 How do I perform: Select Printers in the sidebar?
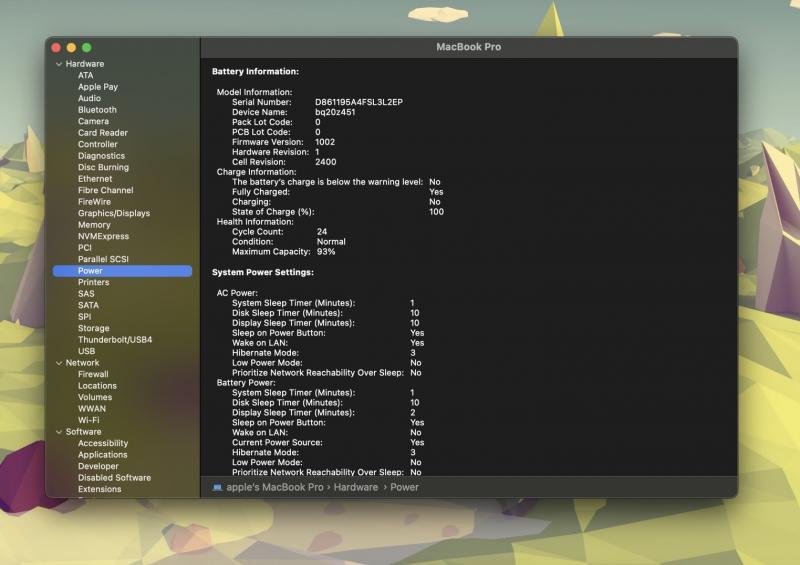pos(93,282)
